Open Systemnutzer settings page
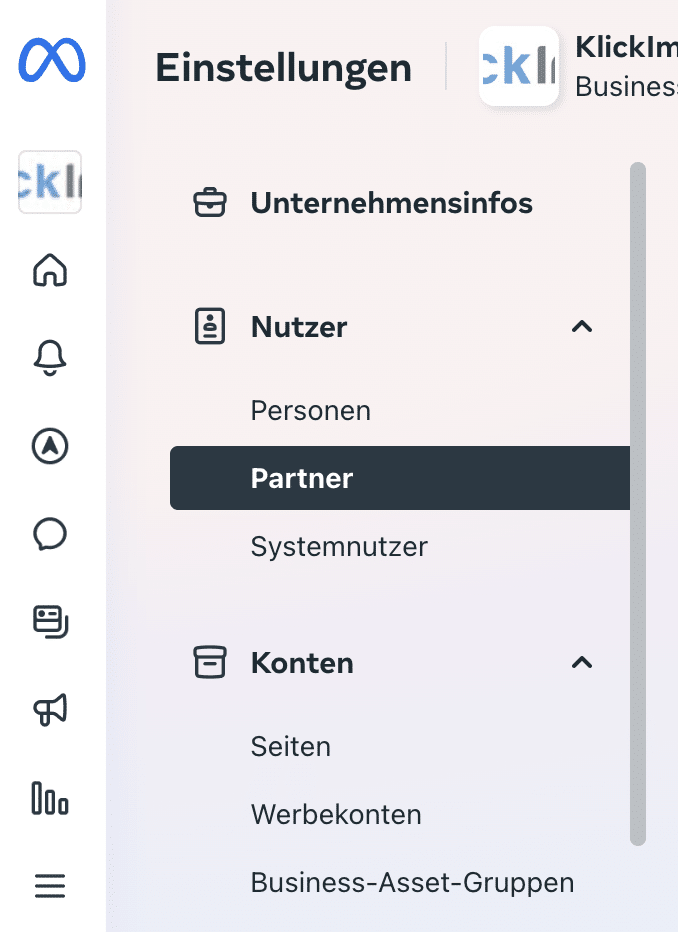Viewport: 678px width, 932px height. click(x=339, y=547)
